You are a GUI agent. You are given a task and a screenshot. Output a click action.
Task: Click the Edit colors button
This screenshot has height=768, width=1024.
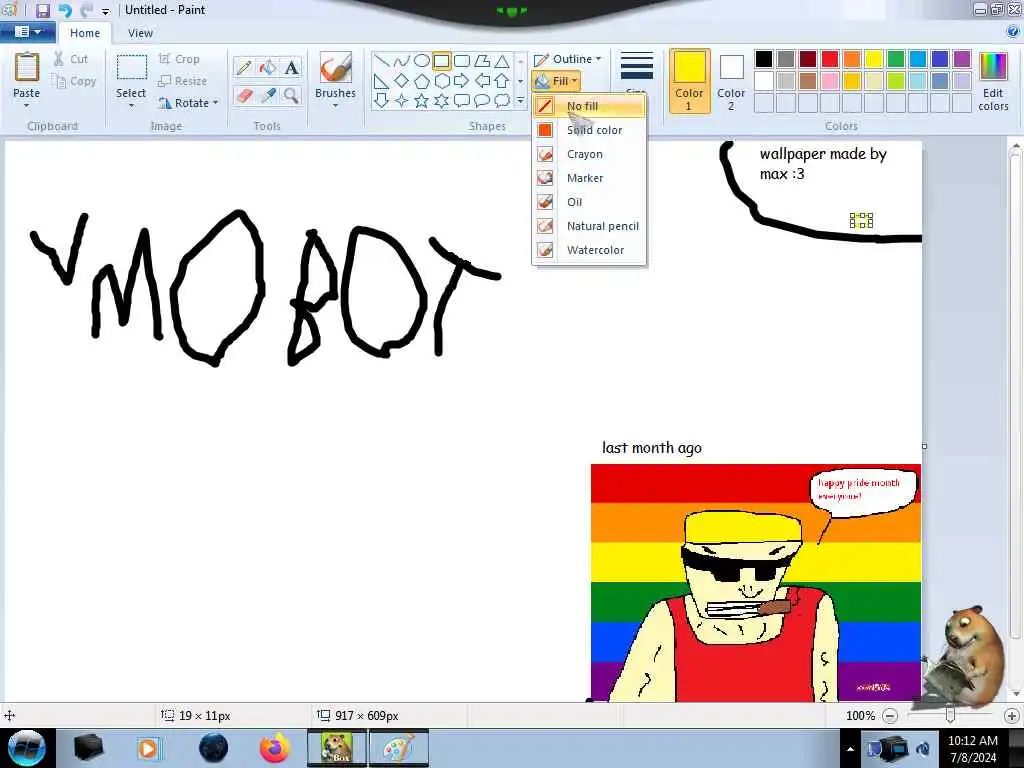tap(993, 81)
